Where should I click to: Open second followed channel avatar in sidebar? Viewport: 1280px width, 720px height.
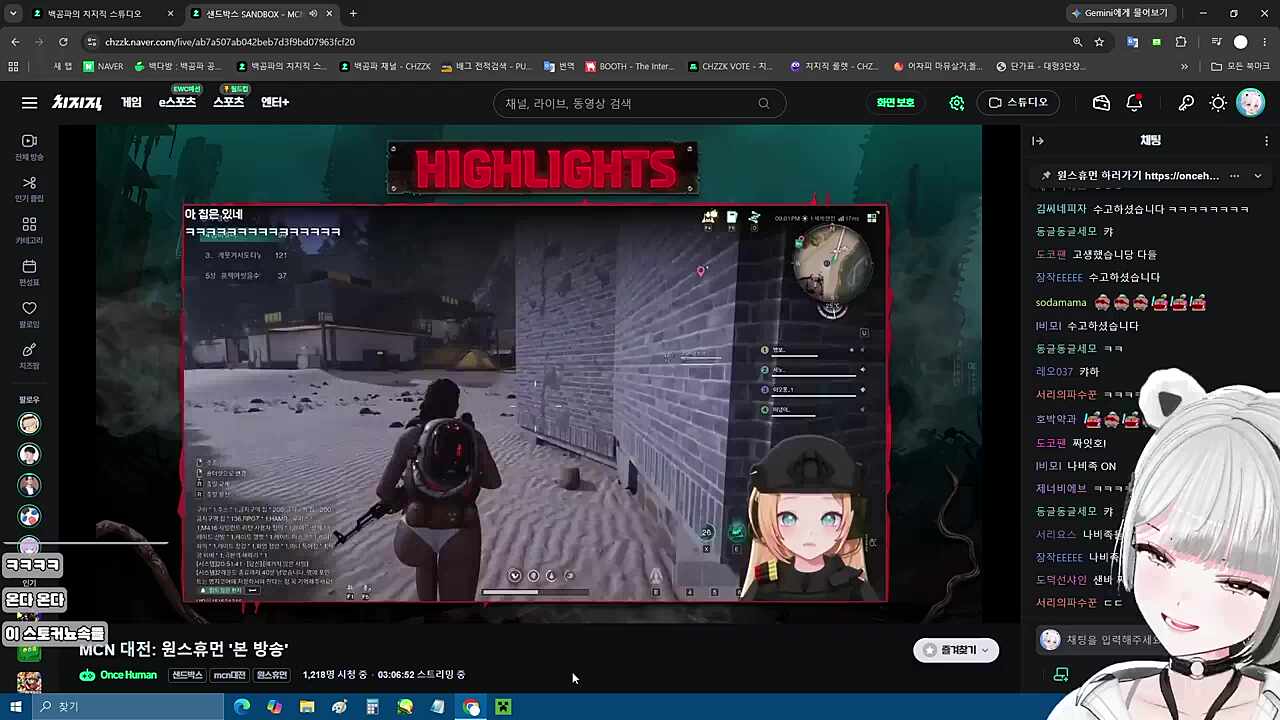[29, 455]
